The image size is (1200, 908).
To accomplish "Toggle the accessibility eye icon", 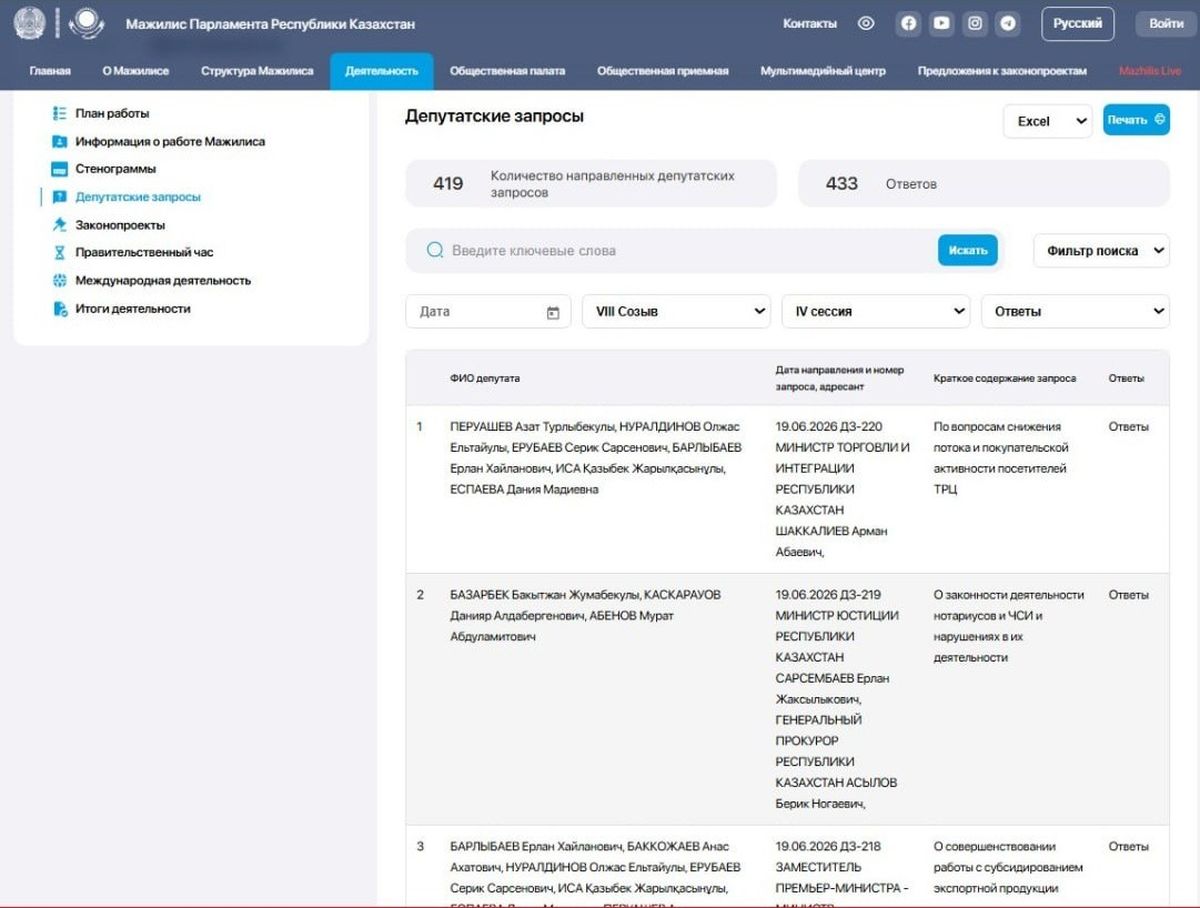I will pos(866,24).
